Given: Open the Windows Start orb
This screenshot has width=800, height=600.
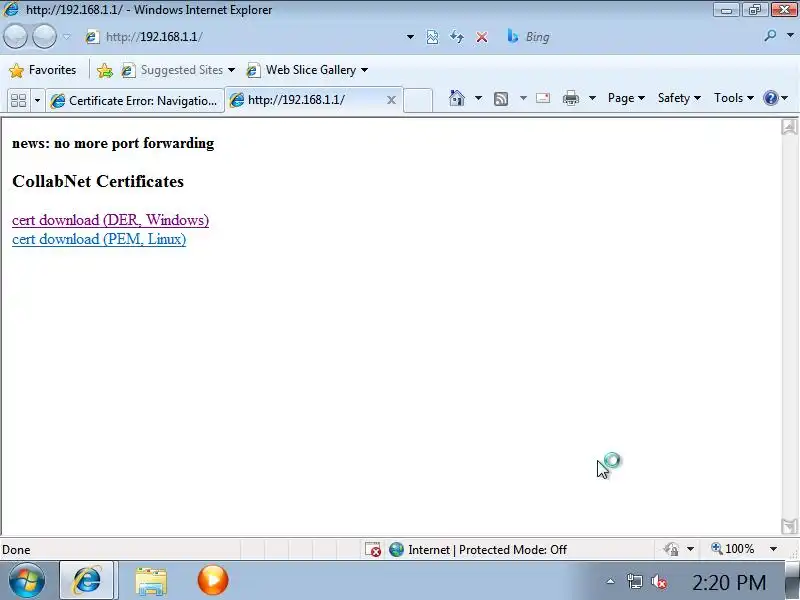Looking at the screenshot, I should pyautogui.click(x=26, y=580).
